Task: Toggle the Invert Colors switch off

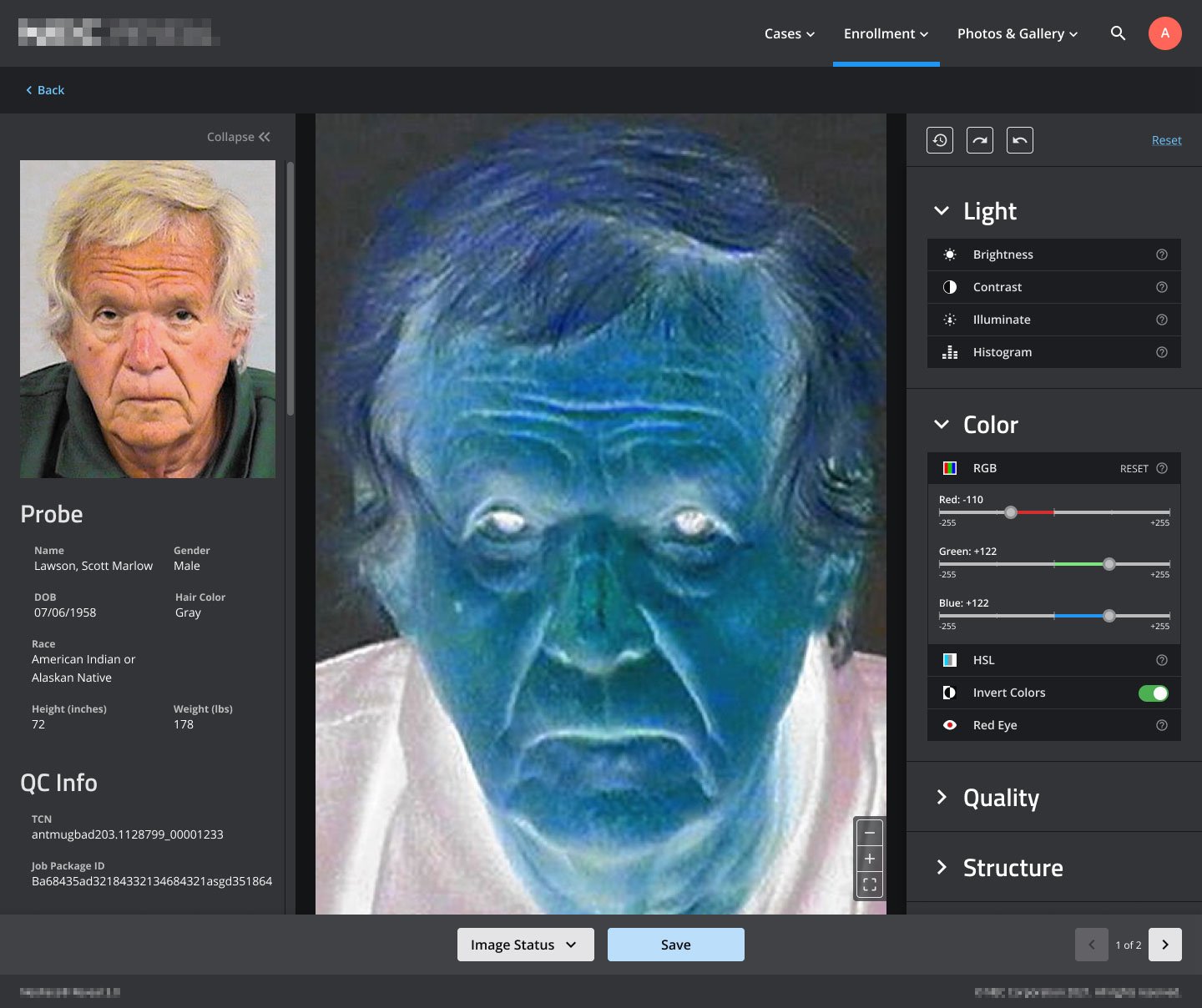Action: pyautogui.click(x=1154, y=693)
